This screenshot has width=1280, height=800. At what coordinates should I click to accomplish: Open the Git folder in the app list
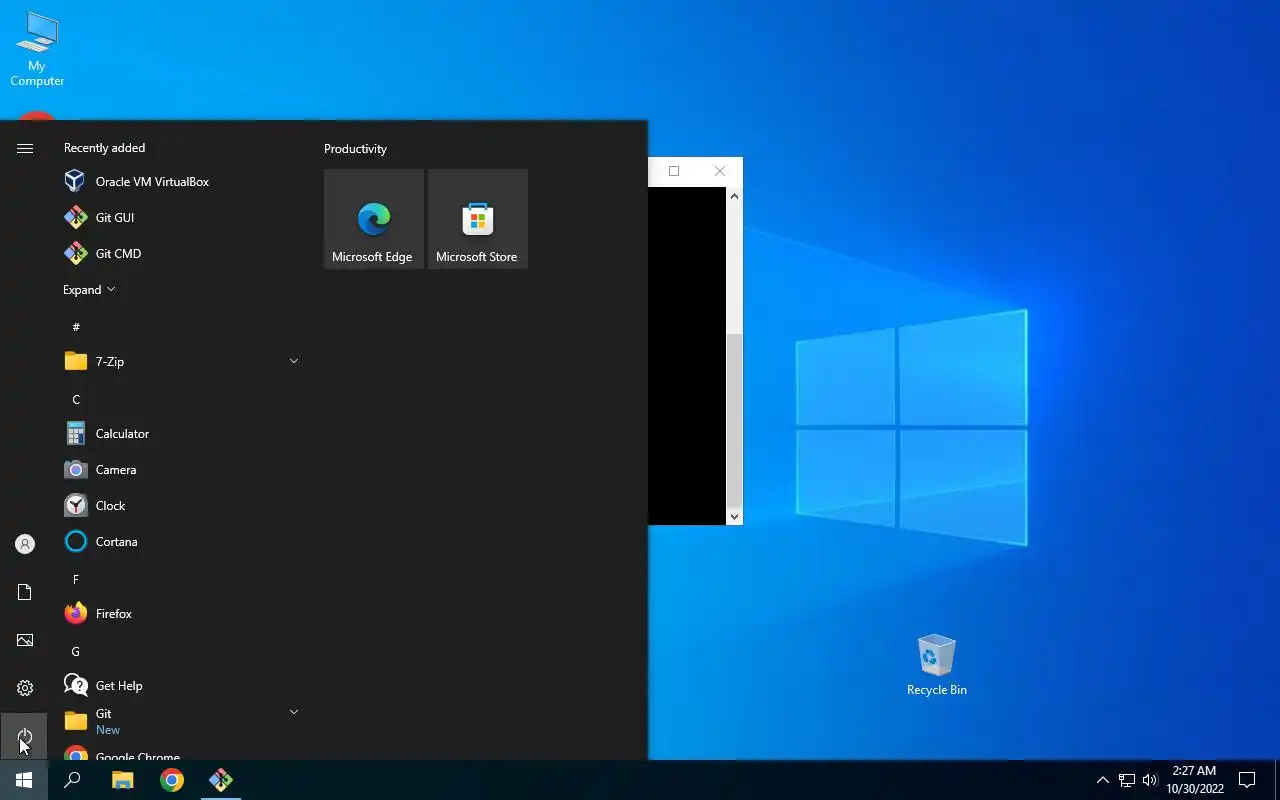click(x=180, y=721)
